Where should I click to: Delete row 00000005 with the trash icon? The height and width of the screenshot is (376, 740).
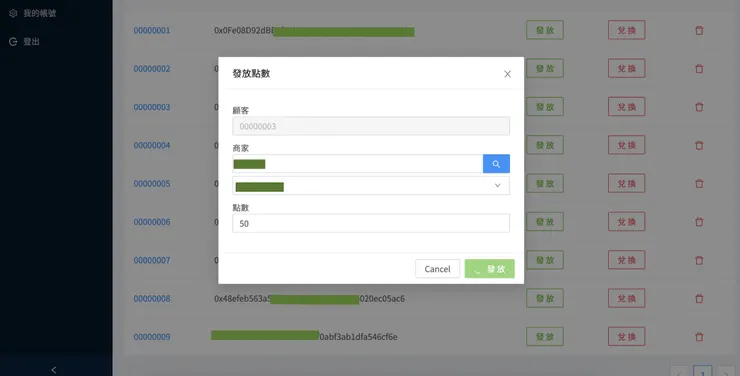point(699,184)
